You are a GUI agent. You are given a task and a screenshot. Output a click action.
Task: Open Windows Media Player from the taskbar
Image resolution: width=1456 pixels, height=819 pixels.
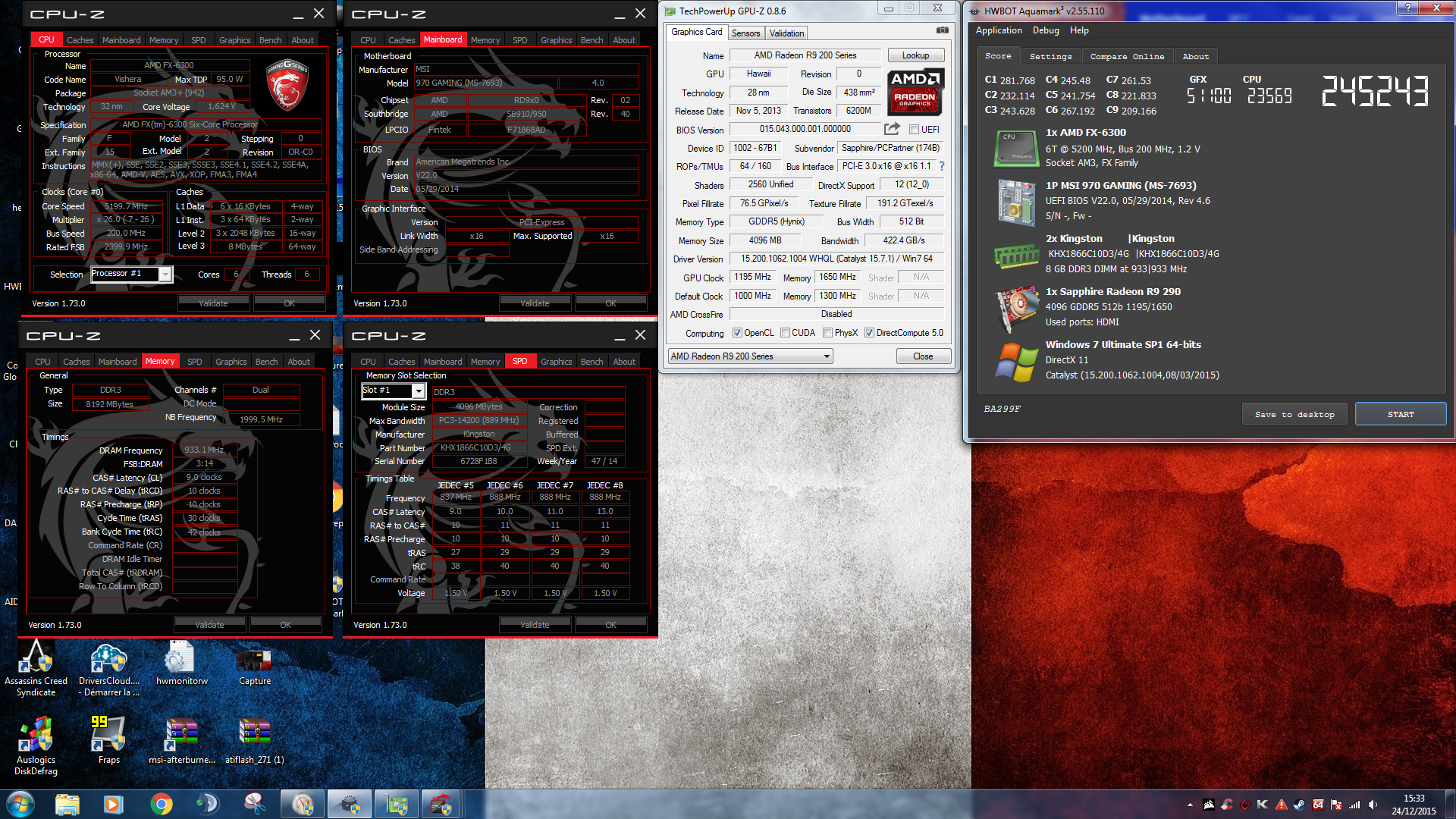pos(114,804)
